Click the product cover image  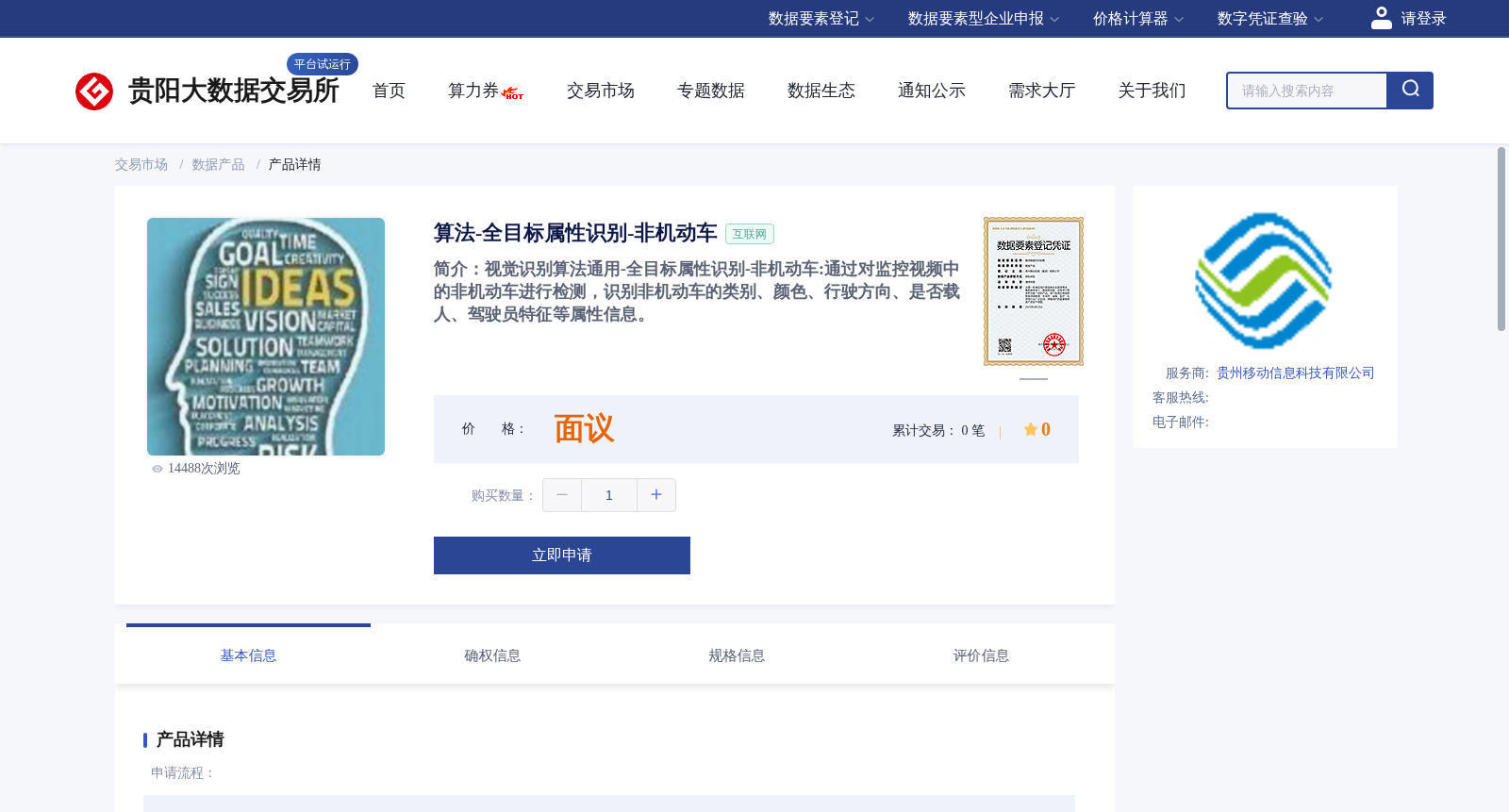[266, 337]
